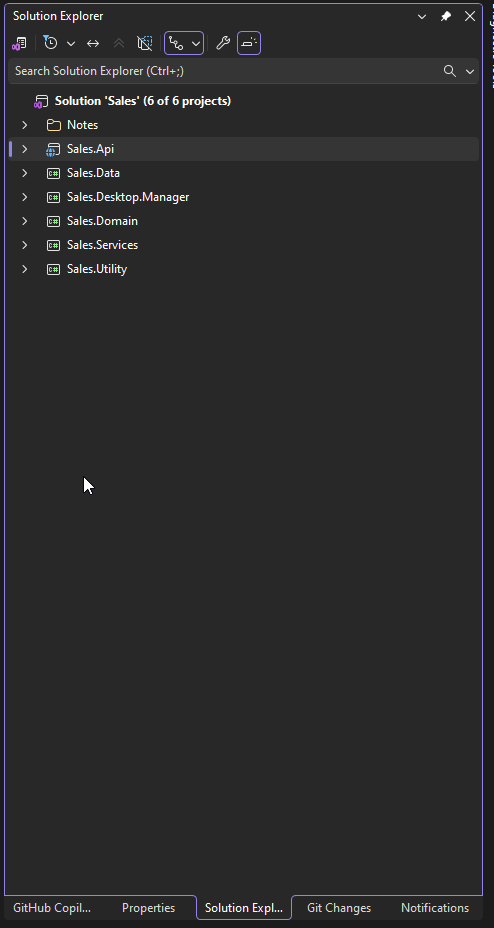Toggle Show All Files icon
The height and width of the screenshot is (928, 494).
tap(145, 43)
